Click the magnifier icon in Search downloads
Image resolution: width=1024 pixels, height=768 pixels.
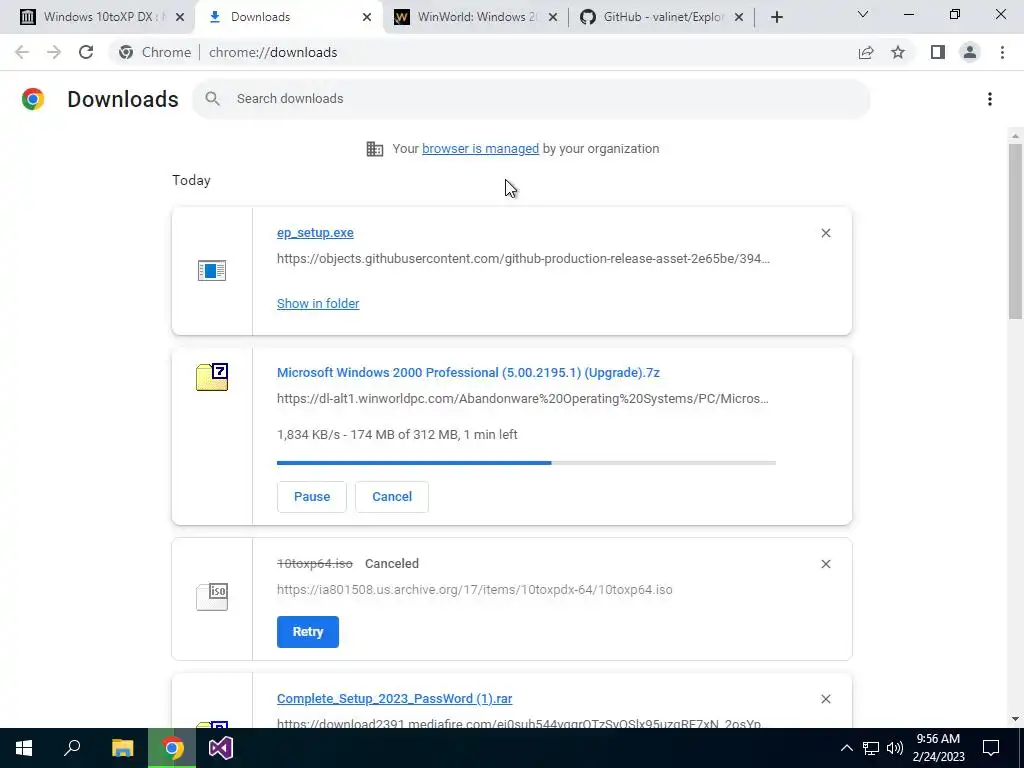(212, 99)
